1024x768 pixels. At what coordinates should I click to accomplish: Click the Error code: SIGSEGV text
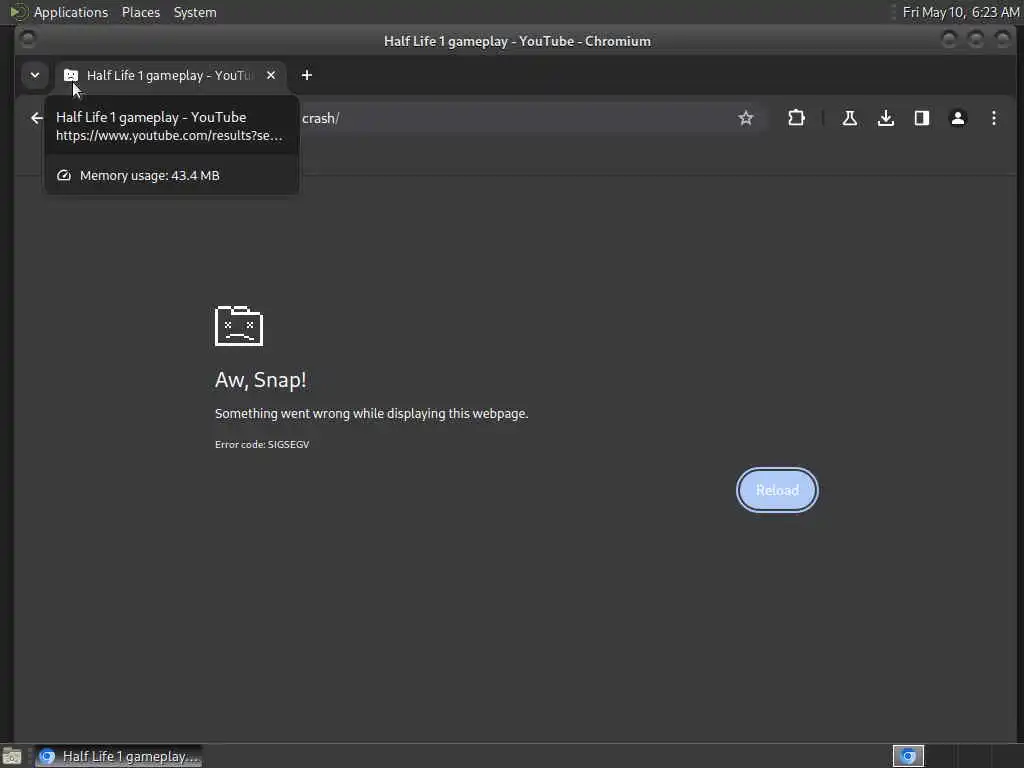click(x=262, y=444)
